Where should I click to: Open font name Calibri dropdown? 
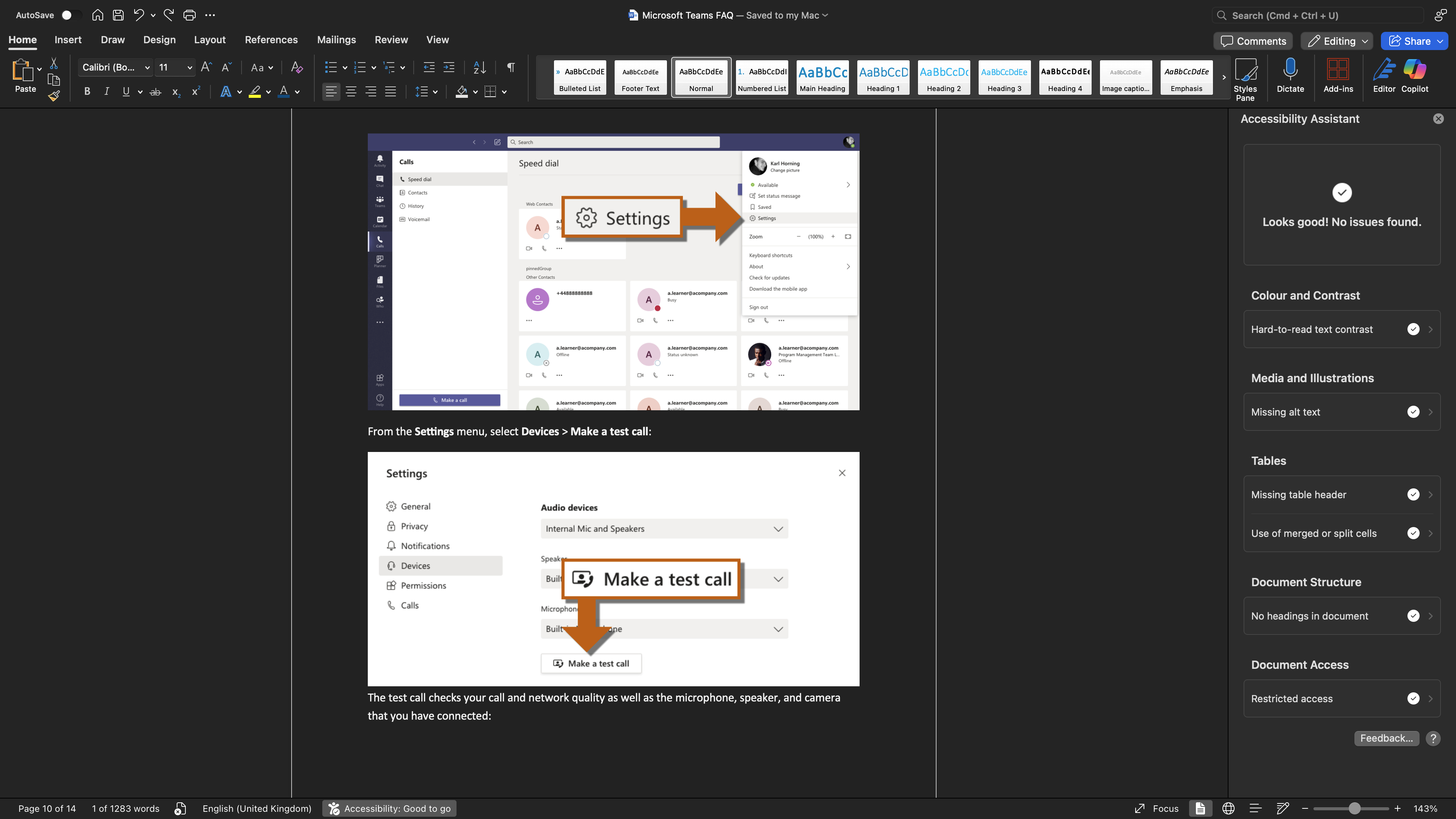pyautogui.click(x=147, y=68)
